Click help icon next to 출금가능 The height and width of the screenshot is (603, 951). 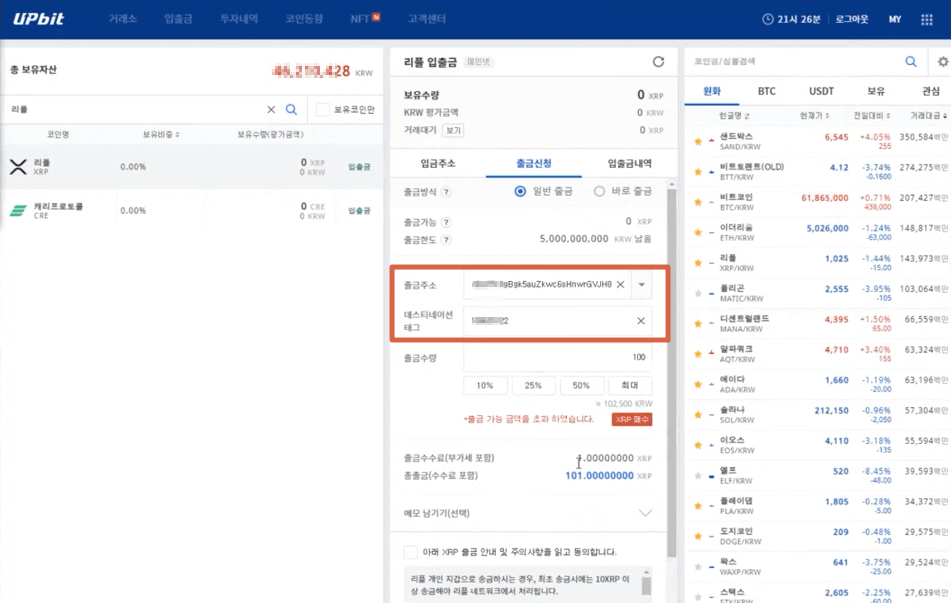tap(446, 222)
